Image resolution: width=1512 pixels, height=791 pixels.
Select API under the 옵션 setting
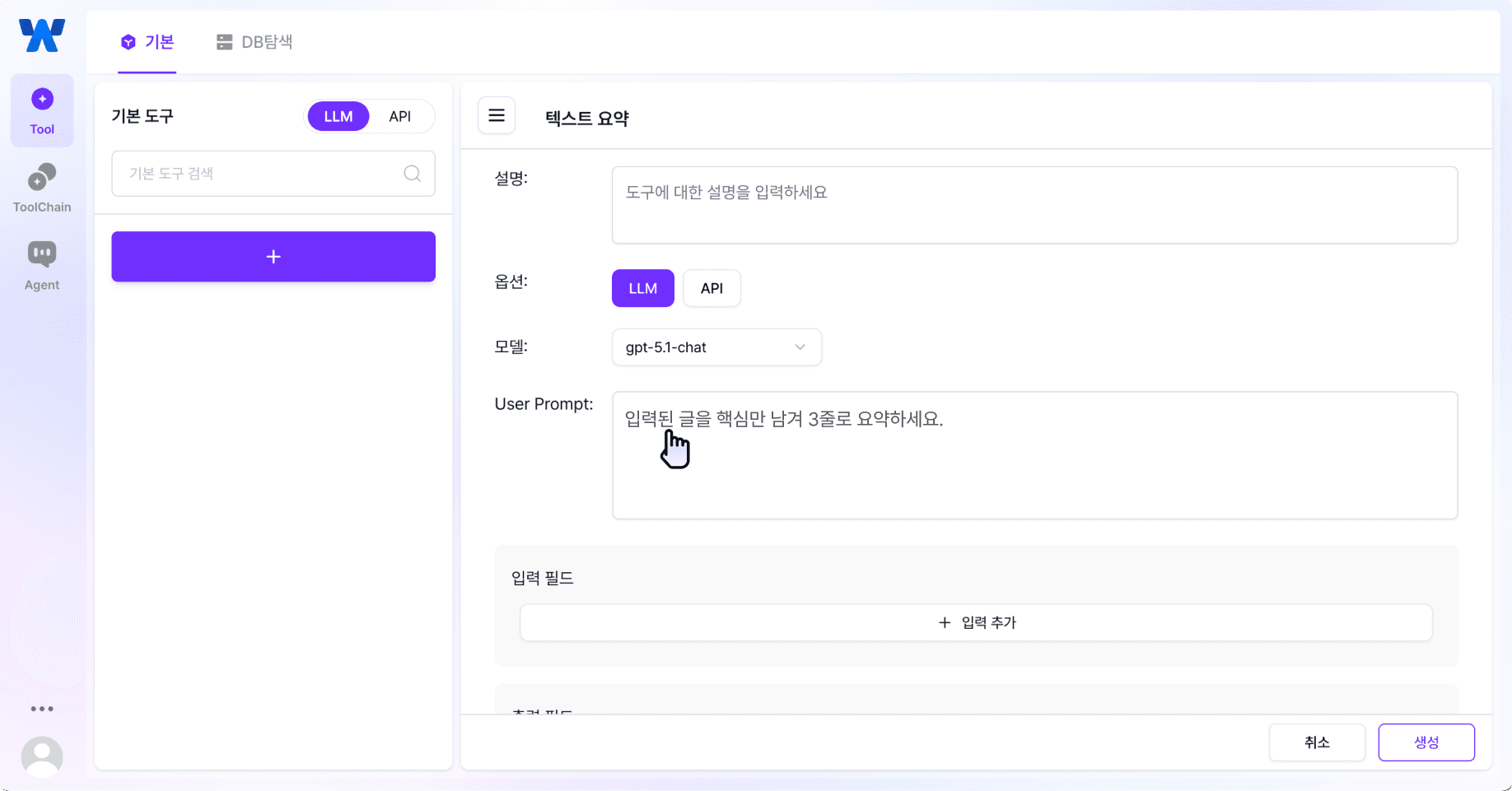[712, 288]
